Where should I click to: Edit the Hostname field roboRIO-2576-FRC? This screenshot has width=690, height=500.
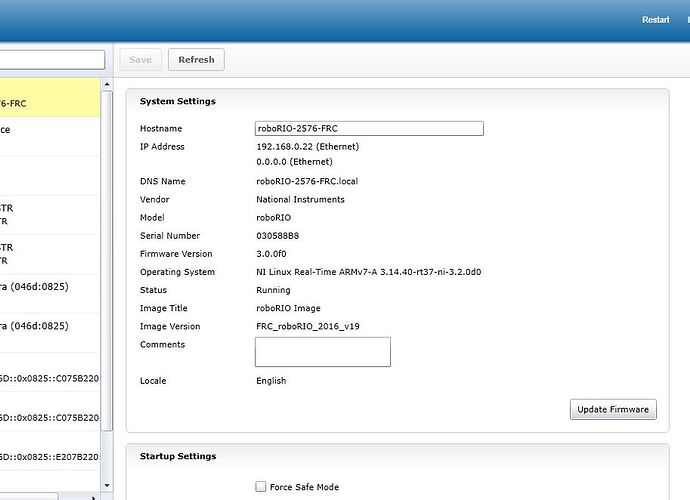pyautogui.click(x=369, y=129)
